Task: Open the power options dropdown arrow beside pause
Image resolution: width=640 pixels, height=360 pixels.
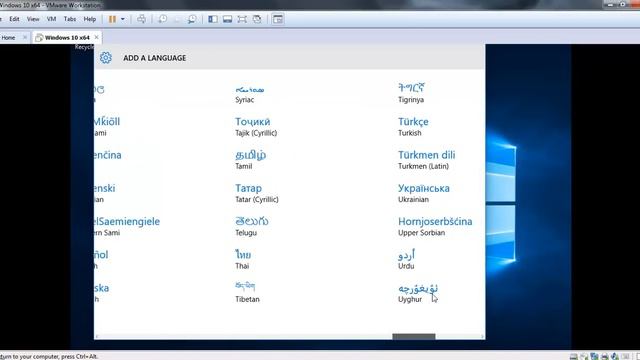Action: pos(122,19)
